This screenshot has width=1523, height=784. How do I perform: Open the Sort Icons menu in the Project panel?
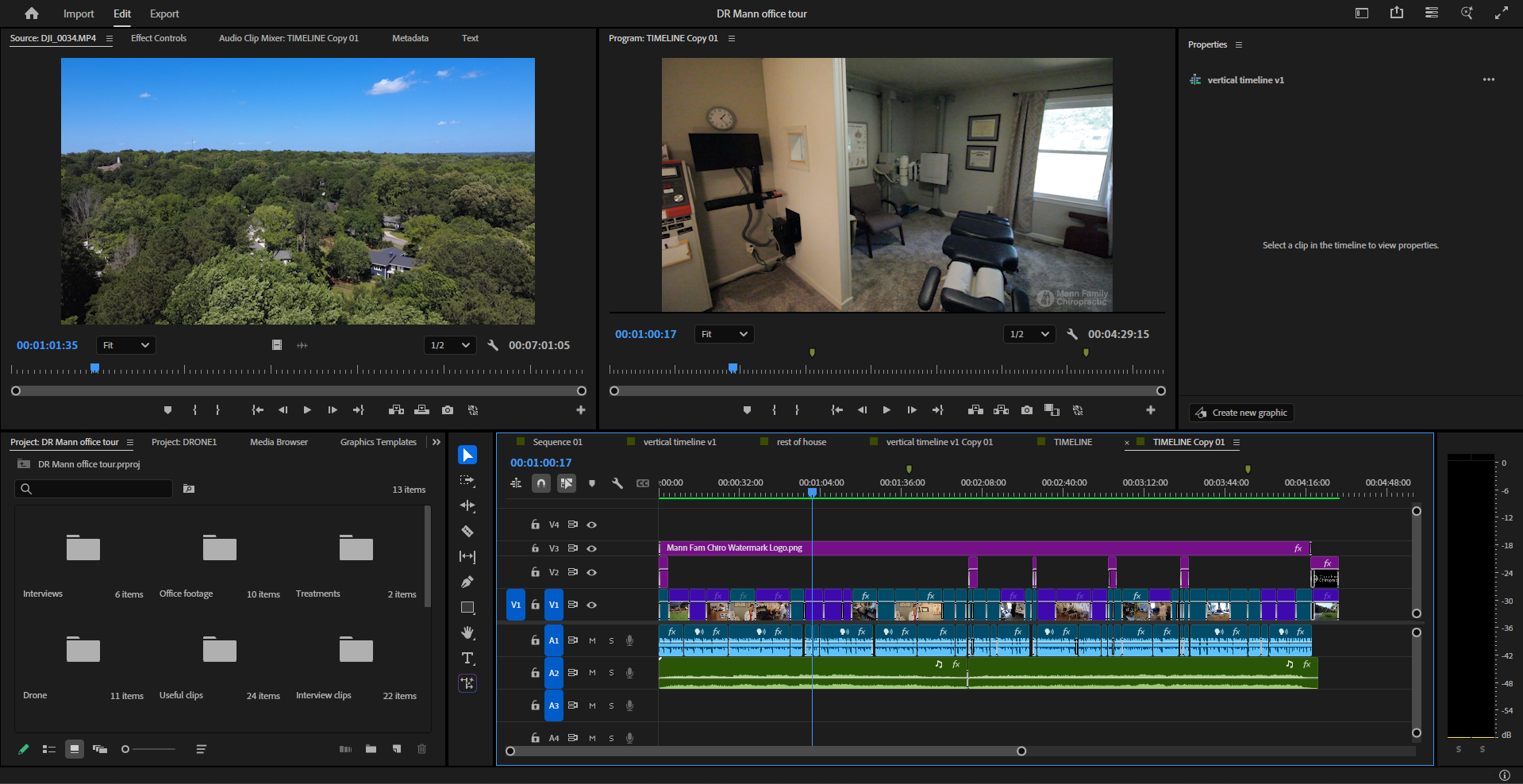202,749
